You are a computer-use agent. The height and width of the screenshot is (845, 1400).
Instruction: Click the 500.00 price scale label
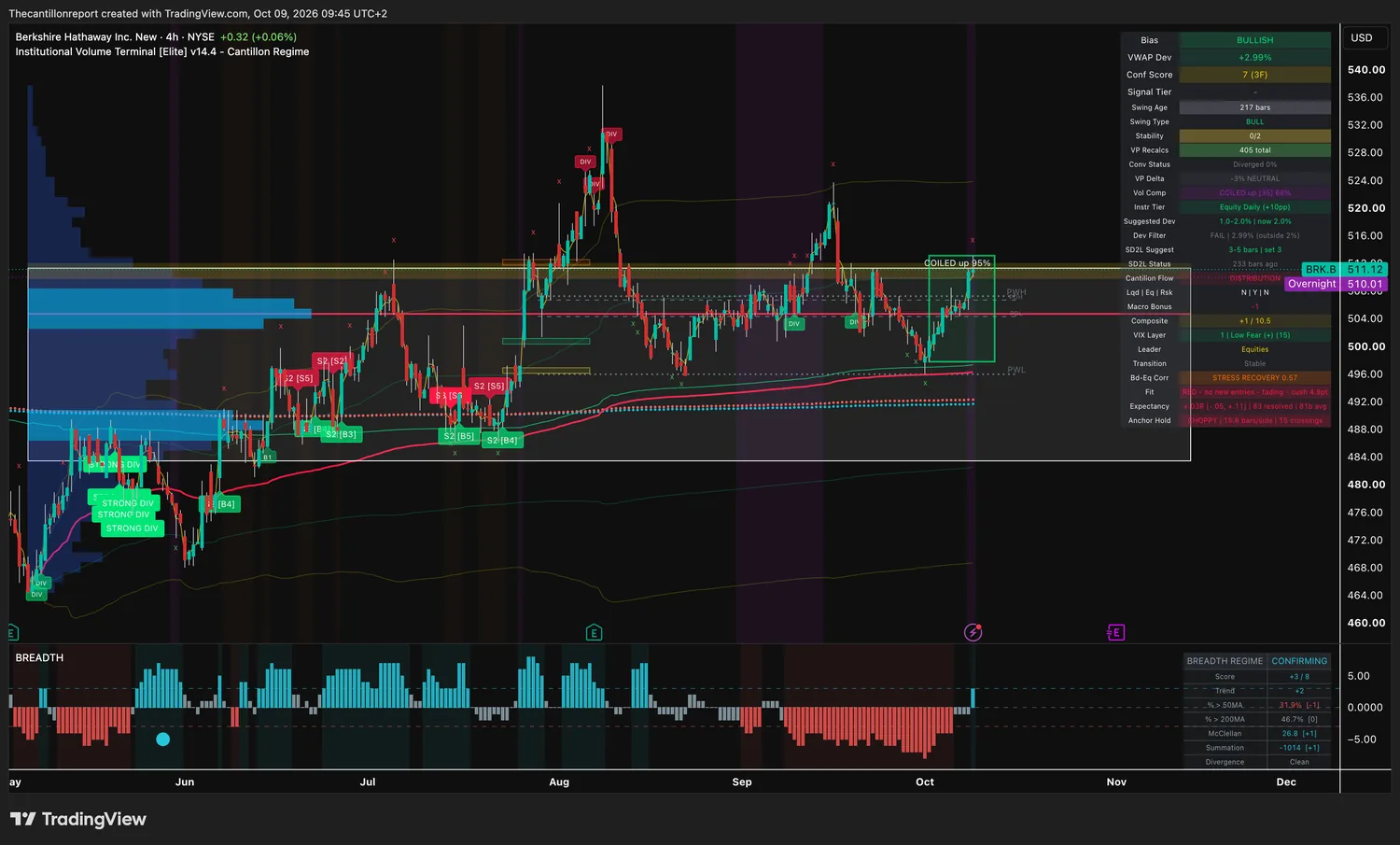click(1366, 346)
